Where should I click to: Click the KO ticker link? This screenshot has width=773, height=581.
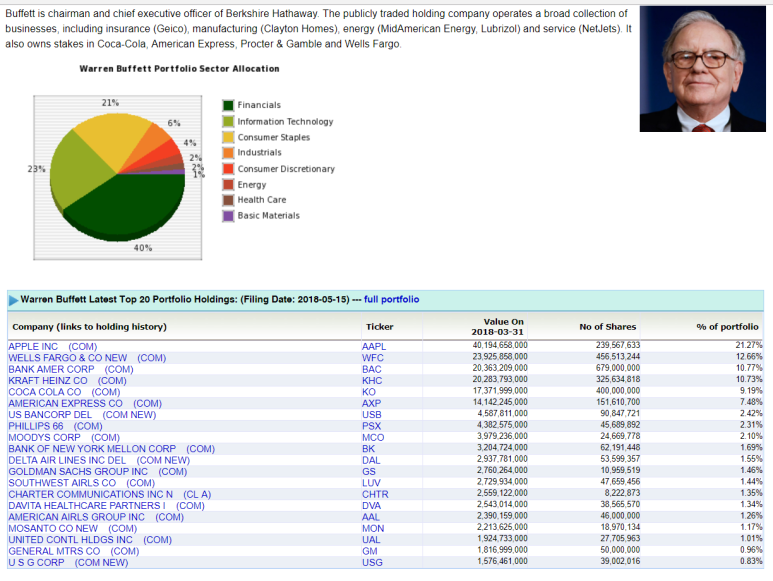(369, 392)
